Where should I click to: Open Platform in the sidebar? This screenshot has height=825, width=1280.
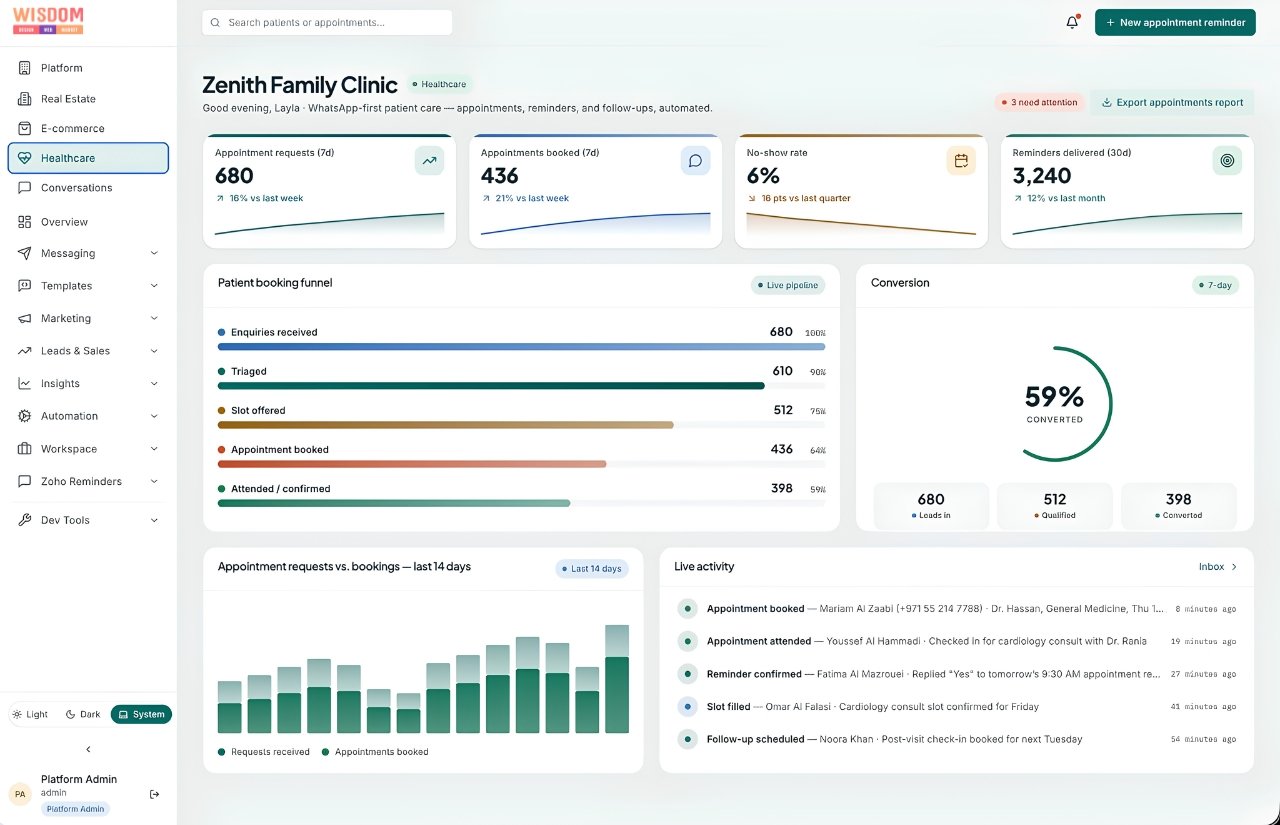click(88, 68)
